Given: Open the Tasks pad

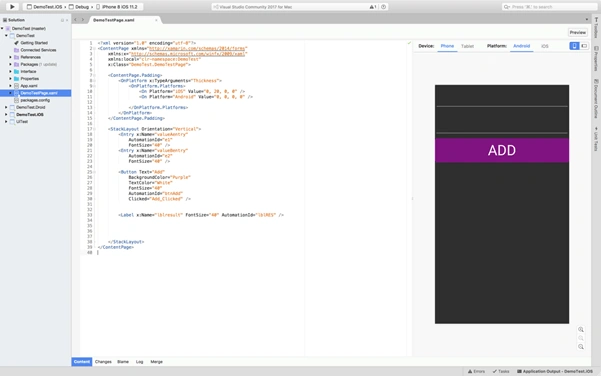Looking at the screenshot, I should pos(501,371).
